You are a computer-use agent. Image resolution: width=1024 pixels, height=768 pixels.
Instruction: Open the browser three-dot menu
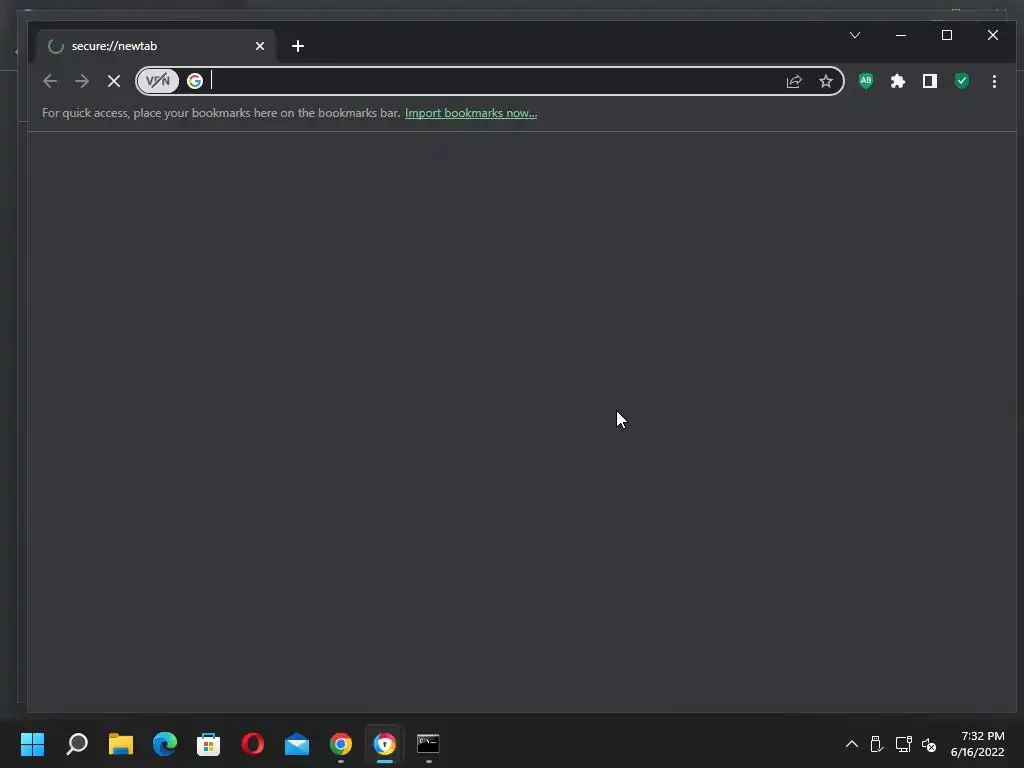[994, 81]
